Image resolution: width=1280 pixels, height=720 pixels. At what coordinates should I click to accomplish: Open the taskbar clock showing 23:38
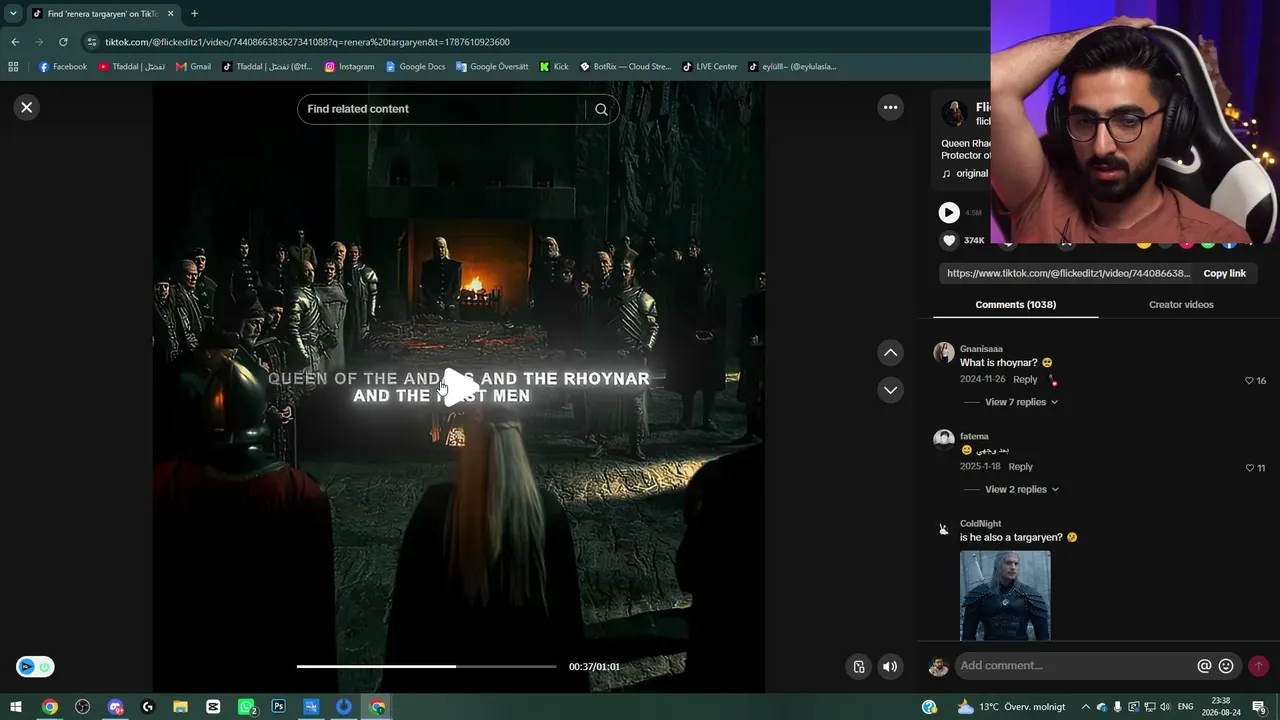coord(1221,707)
